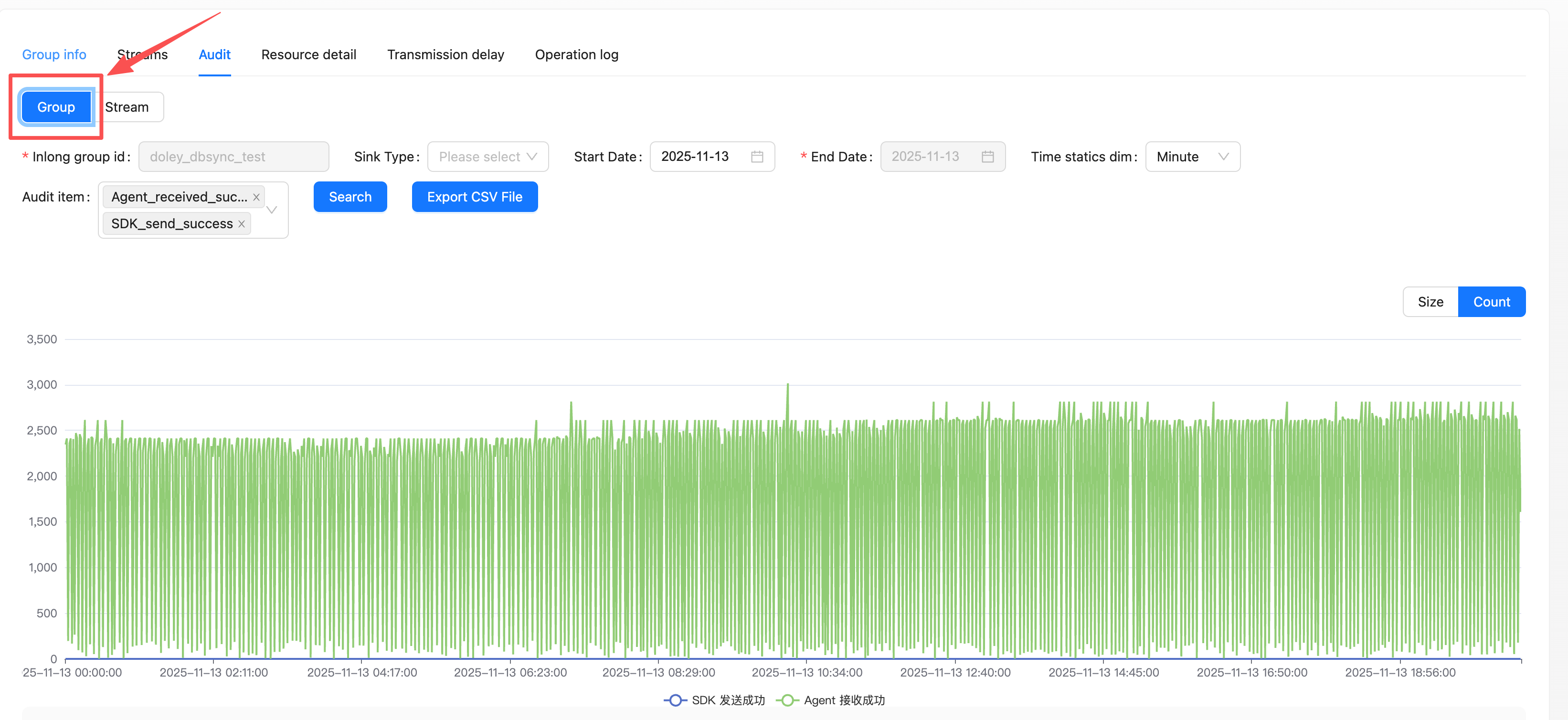Click the Inlong group id field
This screenshot has height=720, width=1568.
(x=233, y=157)
